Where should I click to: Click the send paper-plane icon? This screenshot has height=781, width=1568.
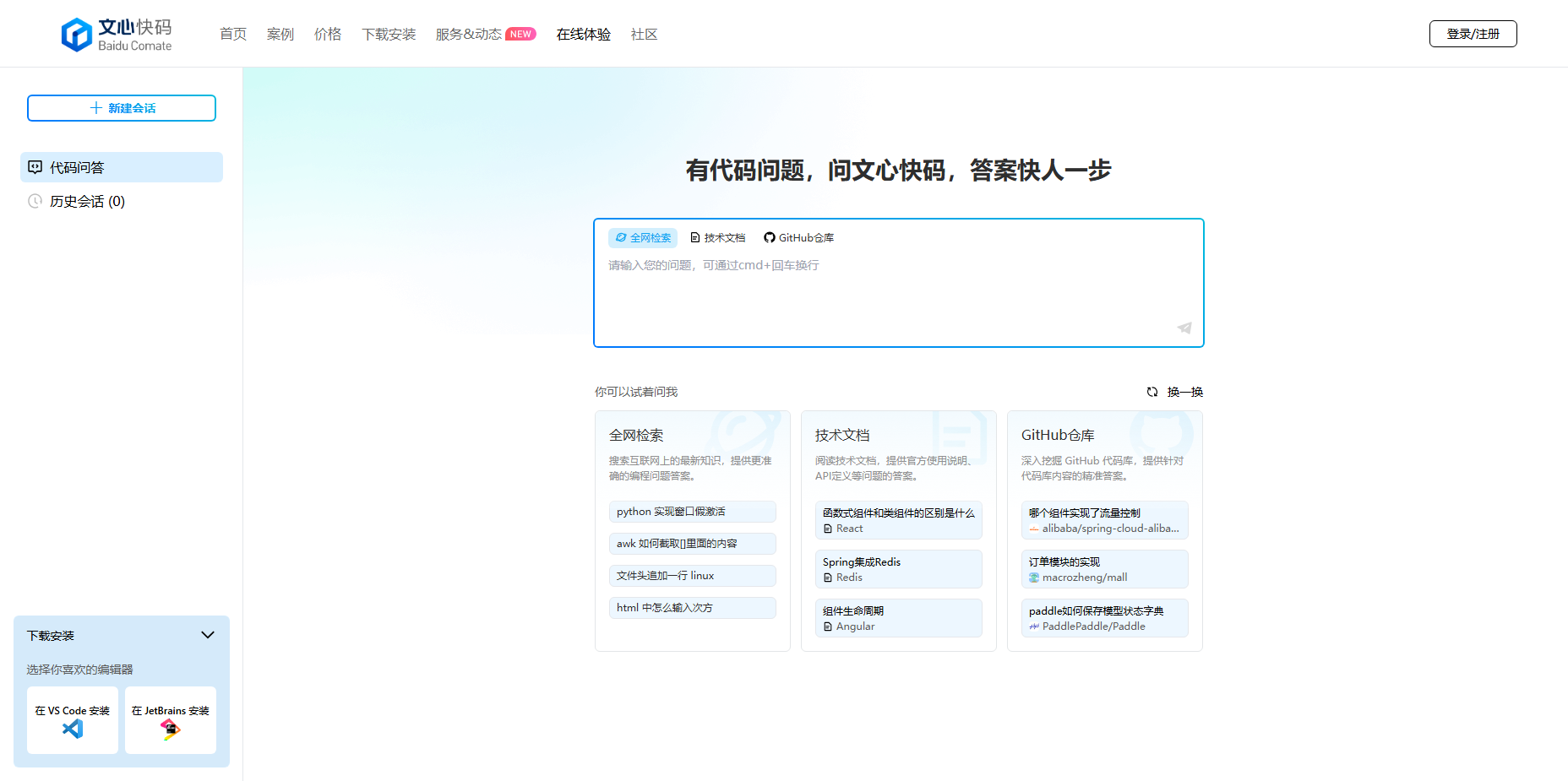1184,328
